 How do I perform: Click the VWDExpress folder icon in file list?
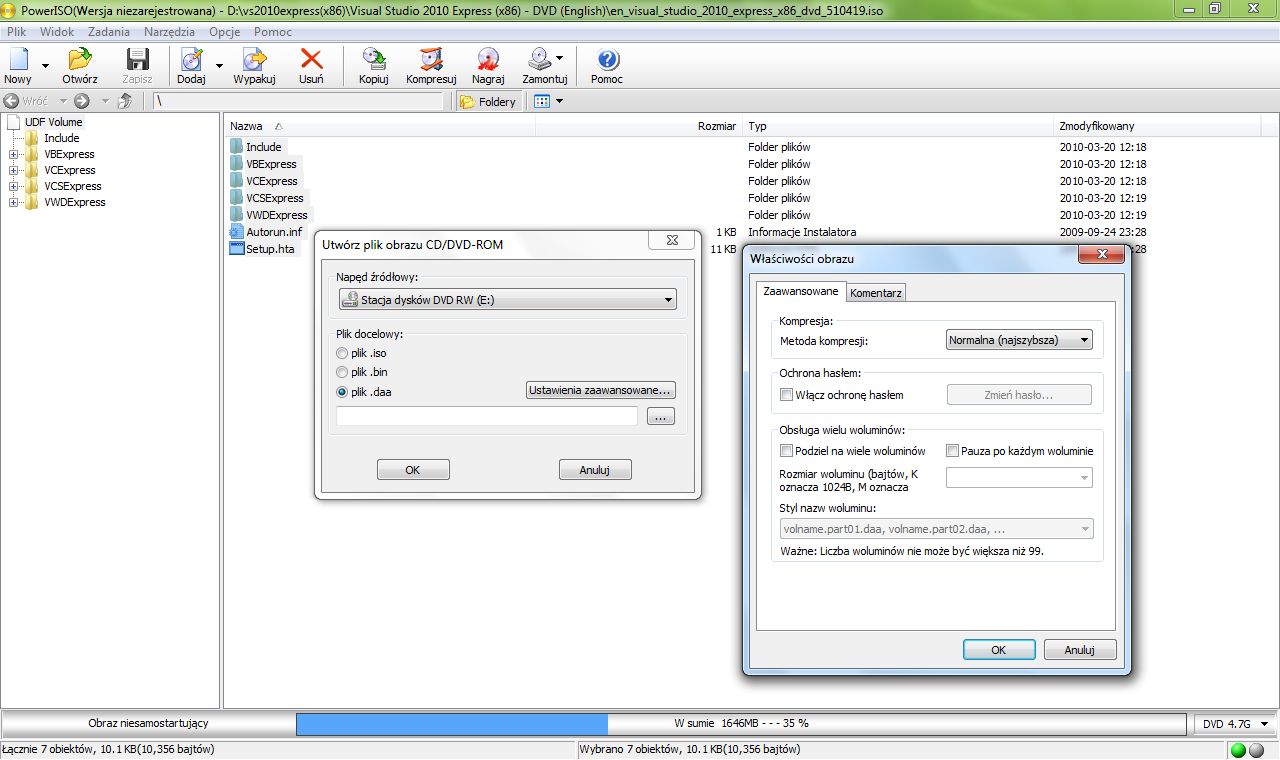click(237, 215)
